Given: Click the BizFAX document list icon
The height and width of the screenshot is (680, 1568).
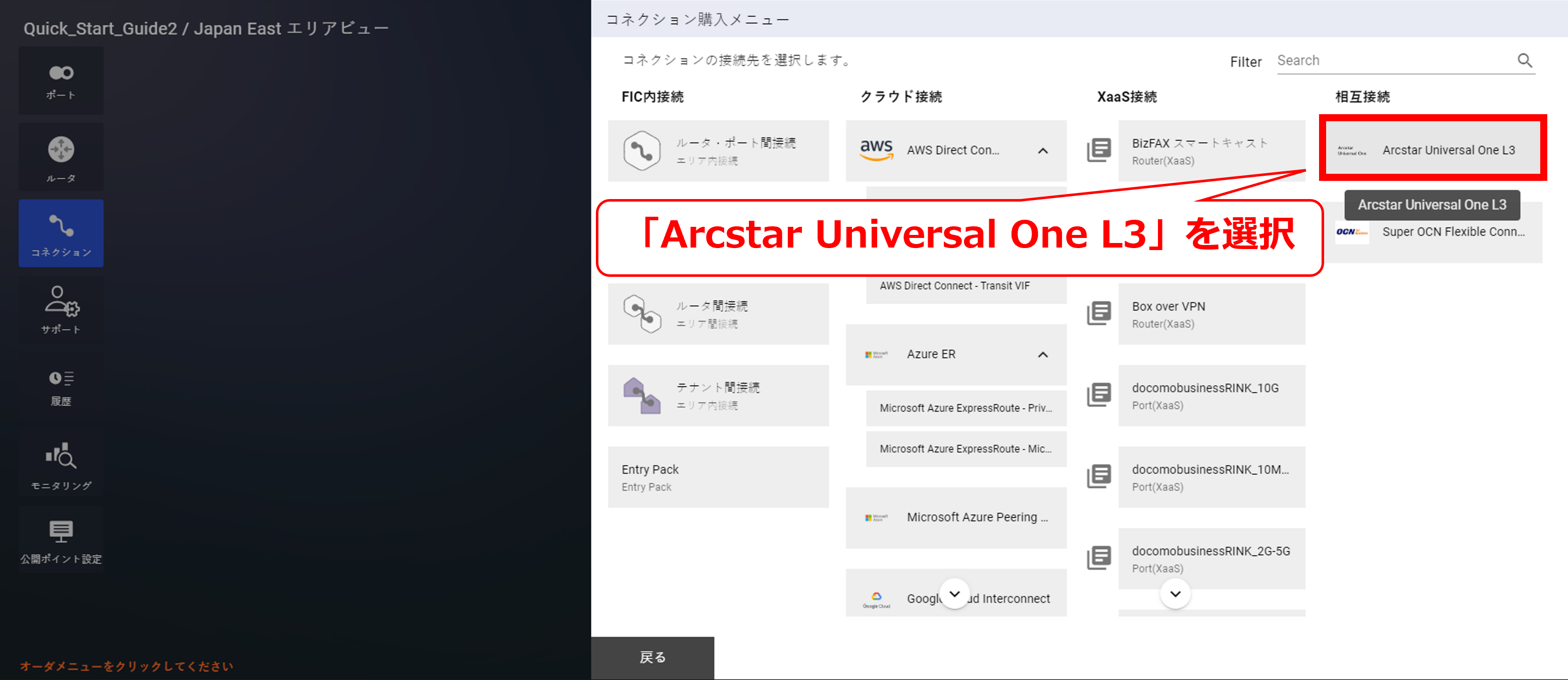Looking at the screenshot, I should click(x=1099, y=151).
